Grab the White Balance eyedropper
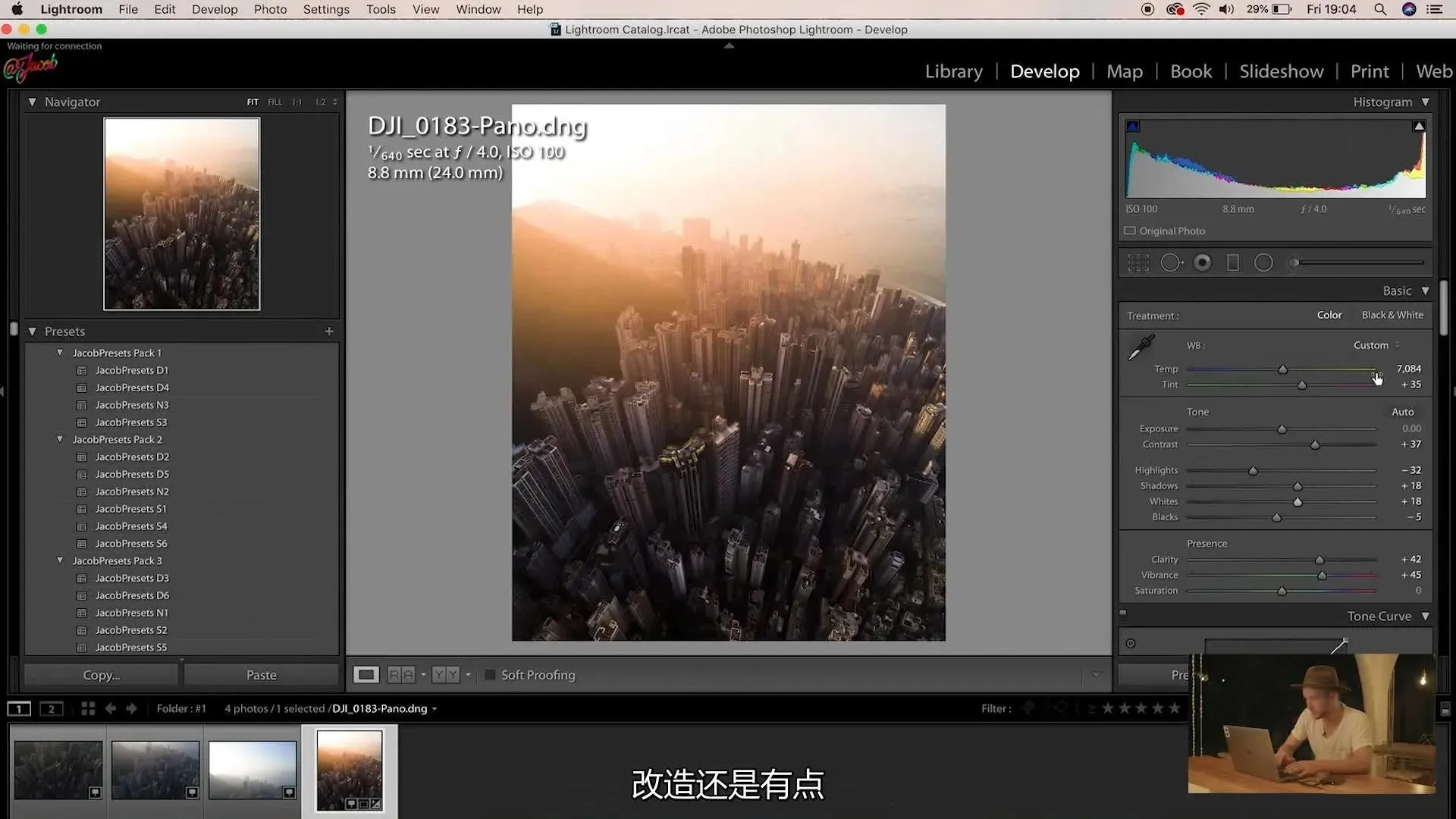Image resolution: width=1456 pixels, height=819 pixels. (x=1140, y=347)
